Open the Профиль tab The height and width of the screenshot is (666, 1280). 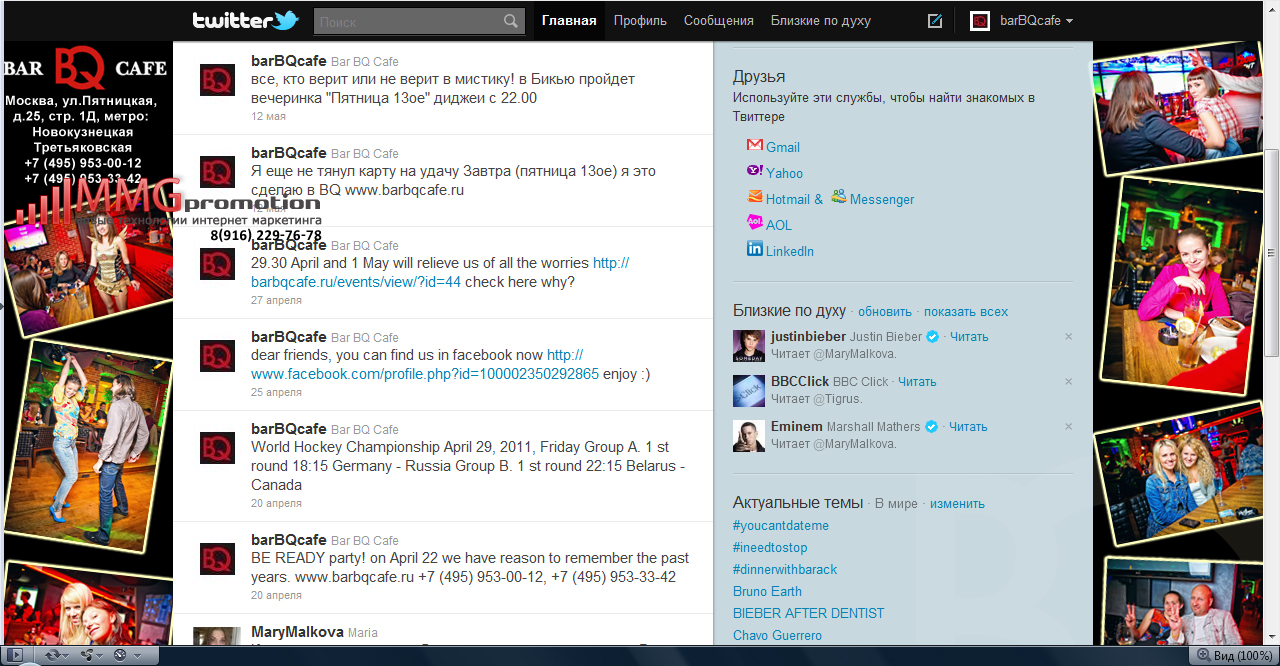click(x=640, y=21)
